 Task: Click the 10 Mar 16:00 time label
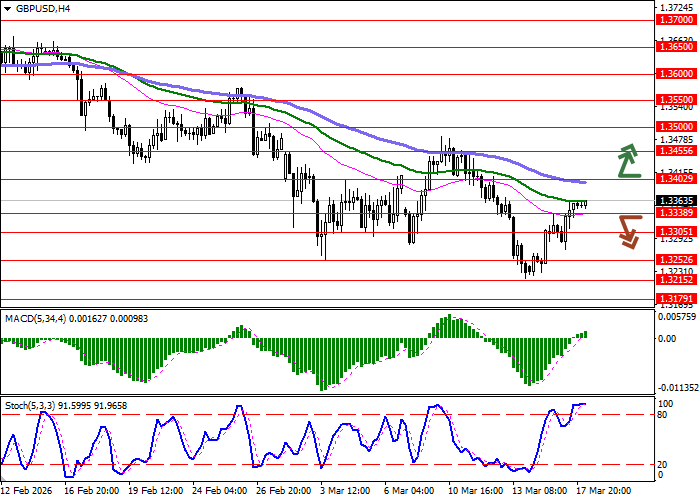[476, 491]
